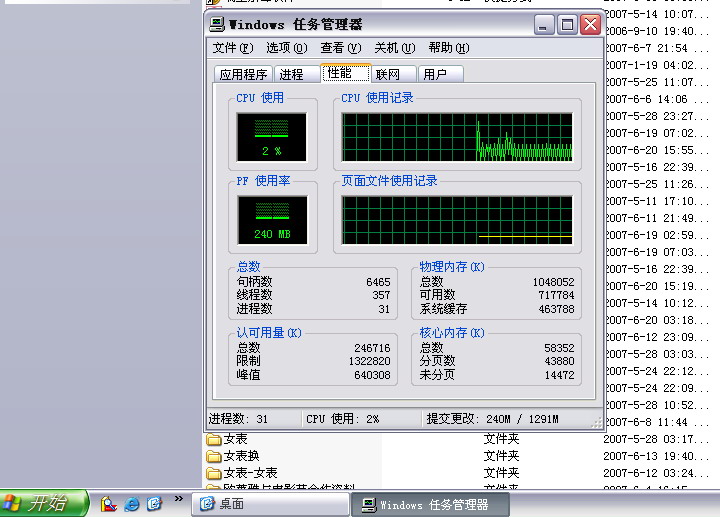Image resolution: width=720 pixels, height=517 pixels.
Task: Click the 线程数 value 357
Action: pos(381,295)
